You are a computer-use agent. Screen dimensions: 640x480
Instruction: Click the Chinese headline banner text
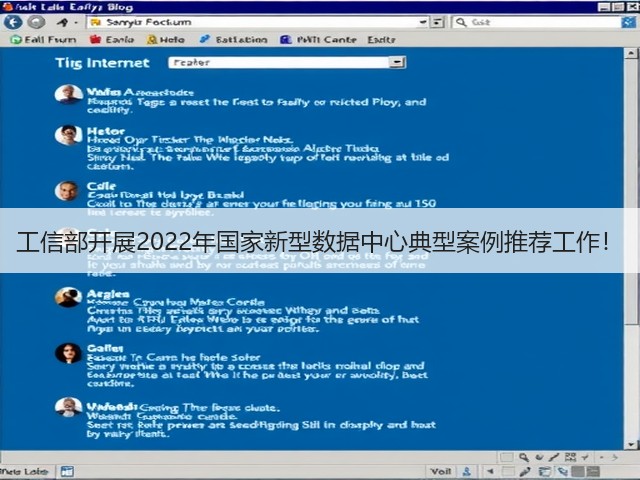tap(313, 242)
